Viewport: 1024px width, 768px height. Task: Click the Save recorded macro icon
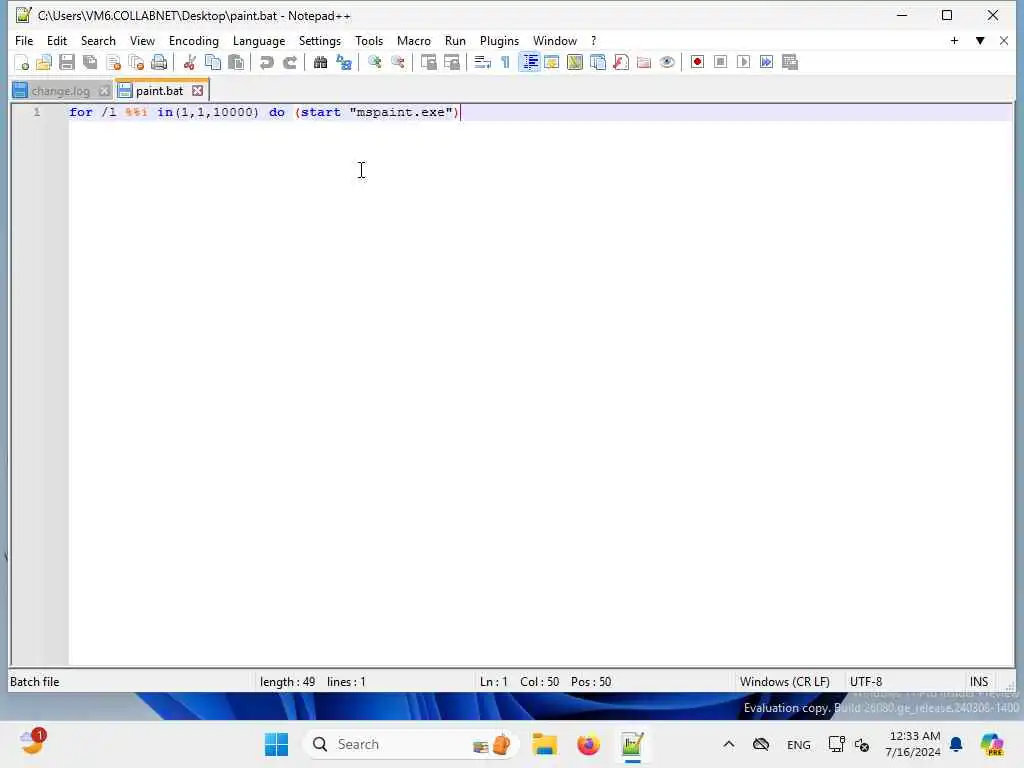[x=790, y=63]
